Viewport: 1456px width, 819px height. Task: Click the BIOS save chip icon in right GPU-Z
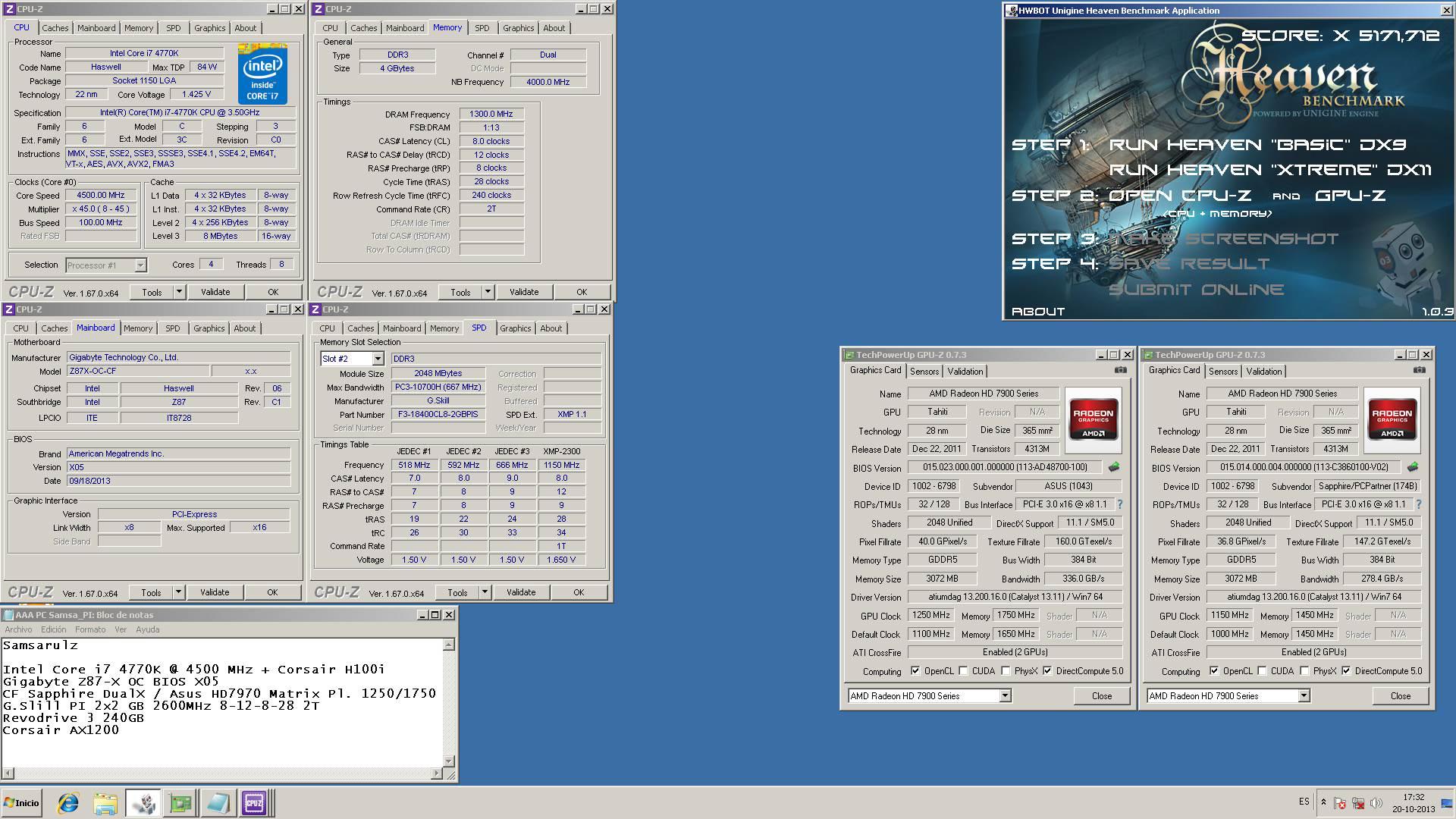(1412, 467)
